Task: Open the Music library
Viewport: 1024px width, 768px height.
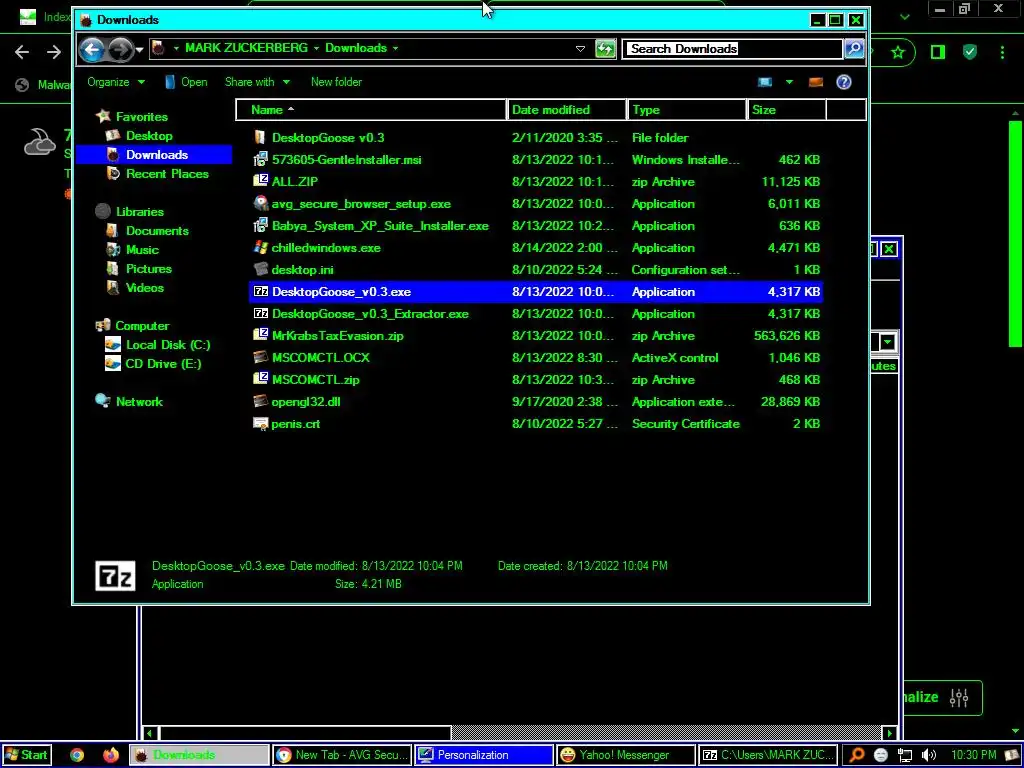Action: pyautogui.click(x=142, y=249)
